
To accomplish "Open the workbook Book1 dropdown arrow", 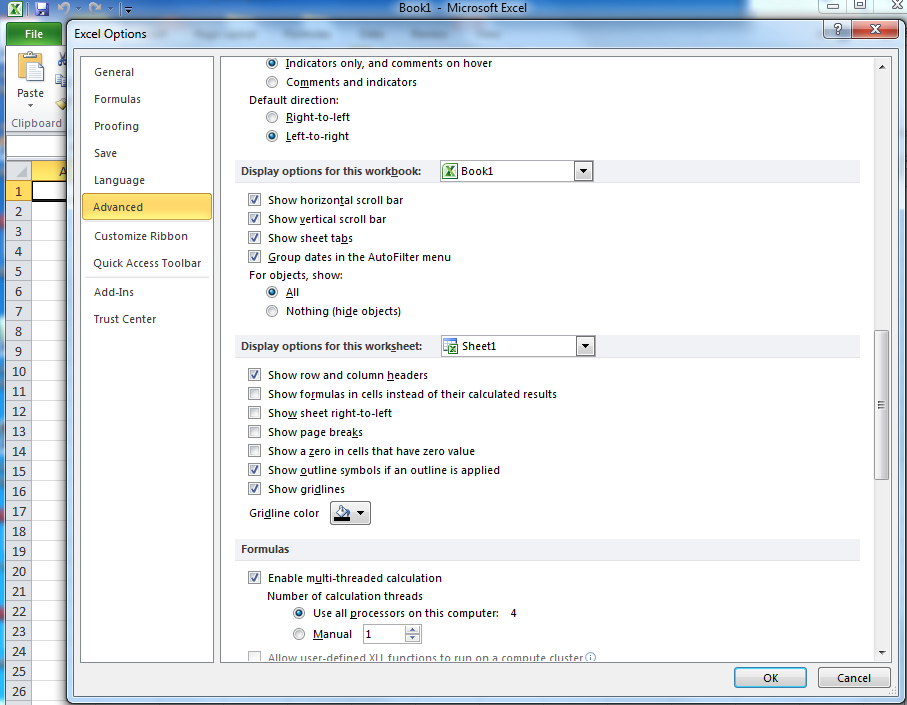I will coord(583,171).
